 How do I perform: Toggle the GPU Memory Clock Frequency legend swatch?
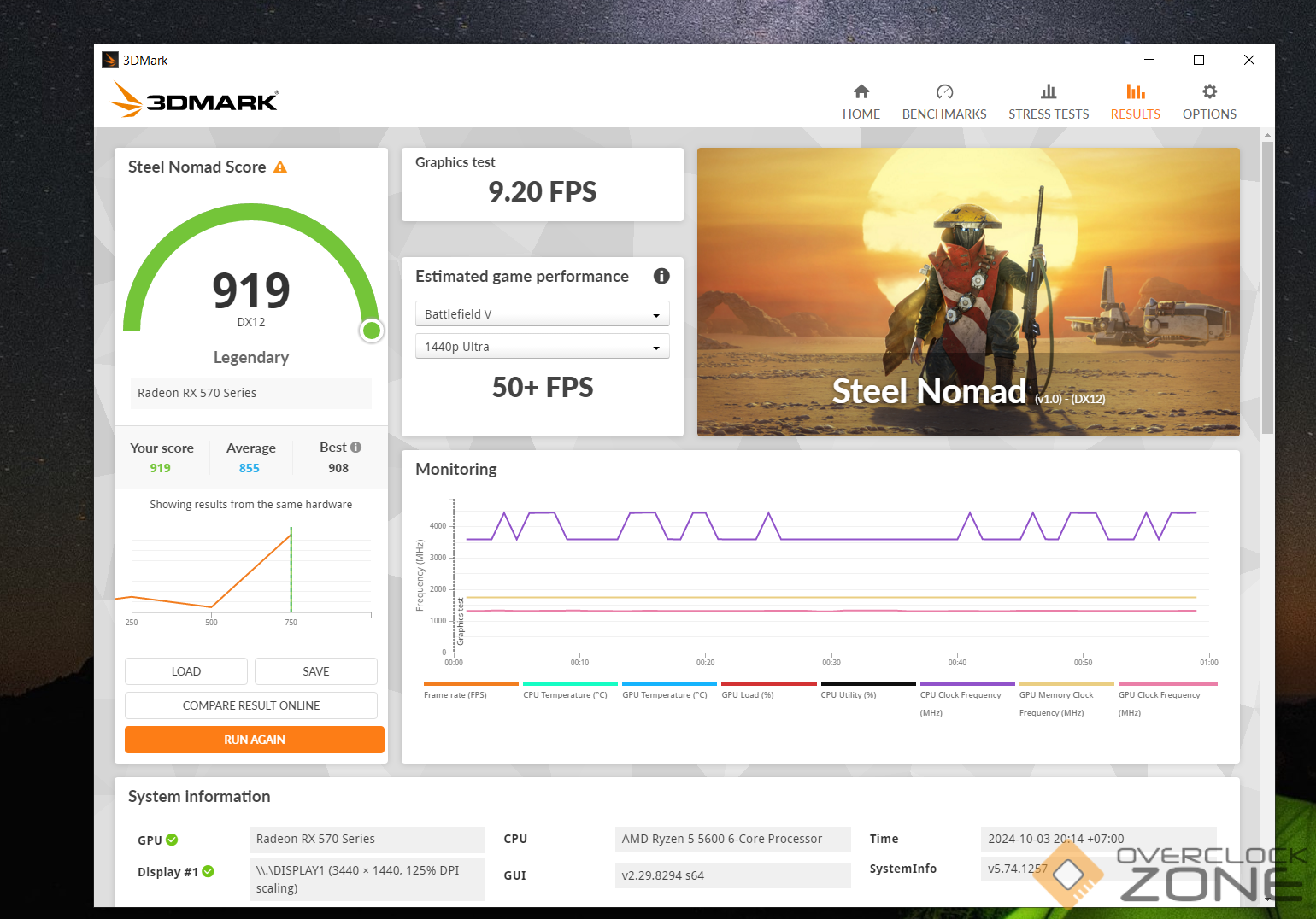(1066, 683)
